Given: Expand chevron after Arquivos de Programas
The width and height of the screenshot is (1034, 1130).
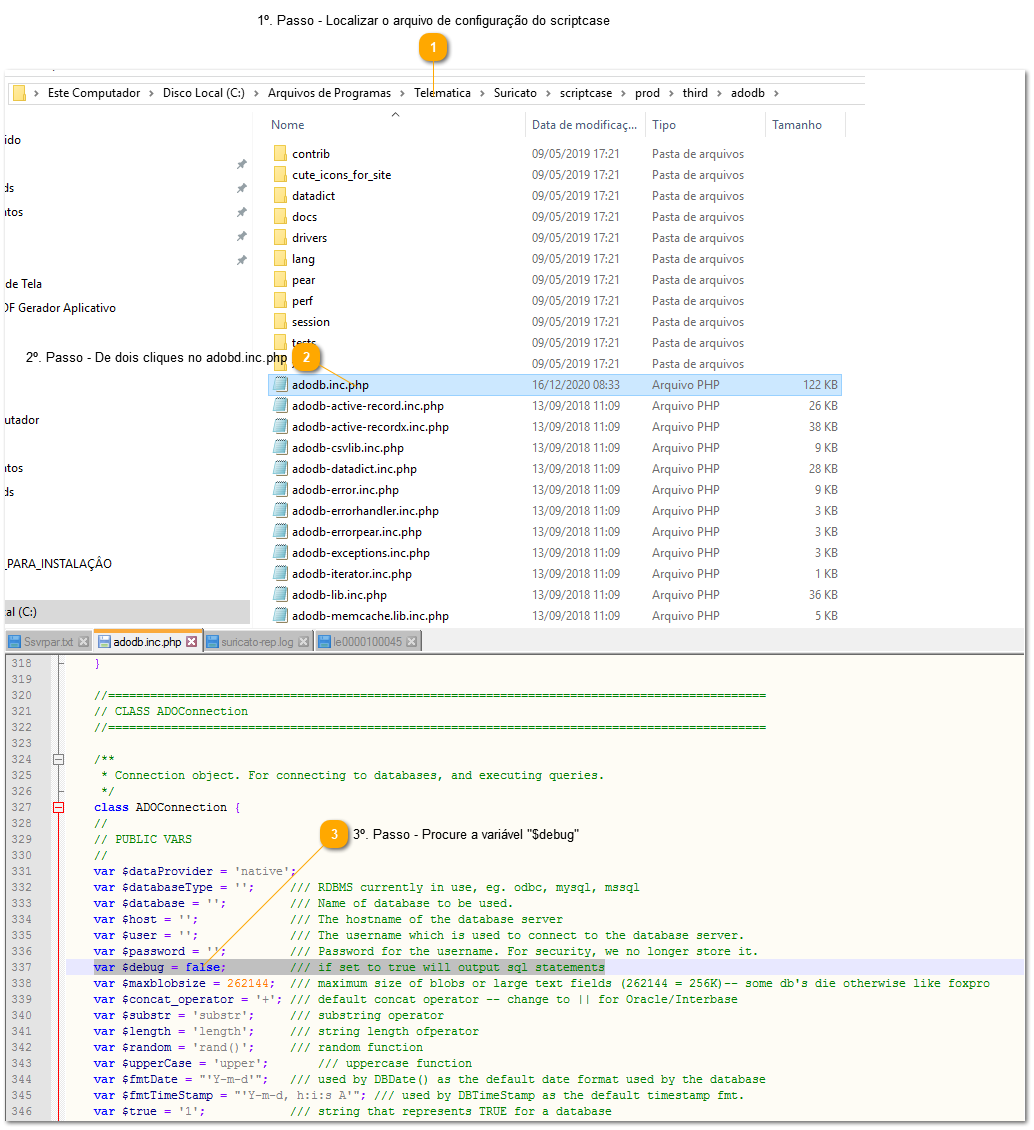Looking at the screenshot, I should (402, 93).
